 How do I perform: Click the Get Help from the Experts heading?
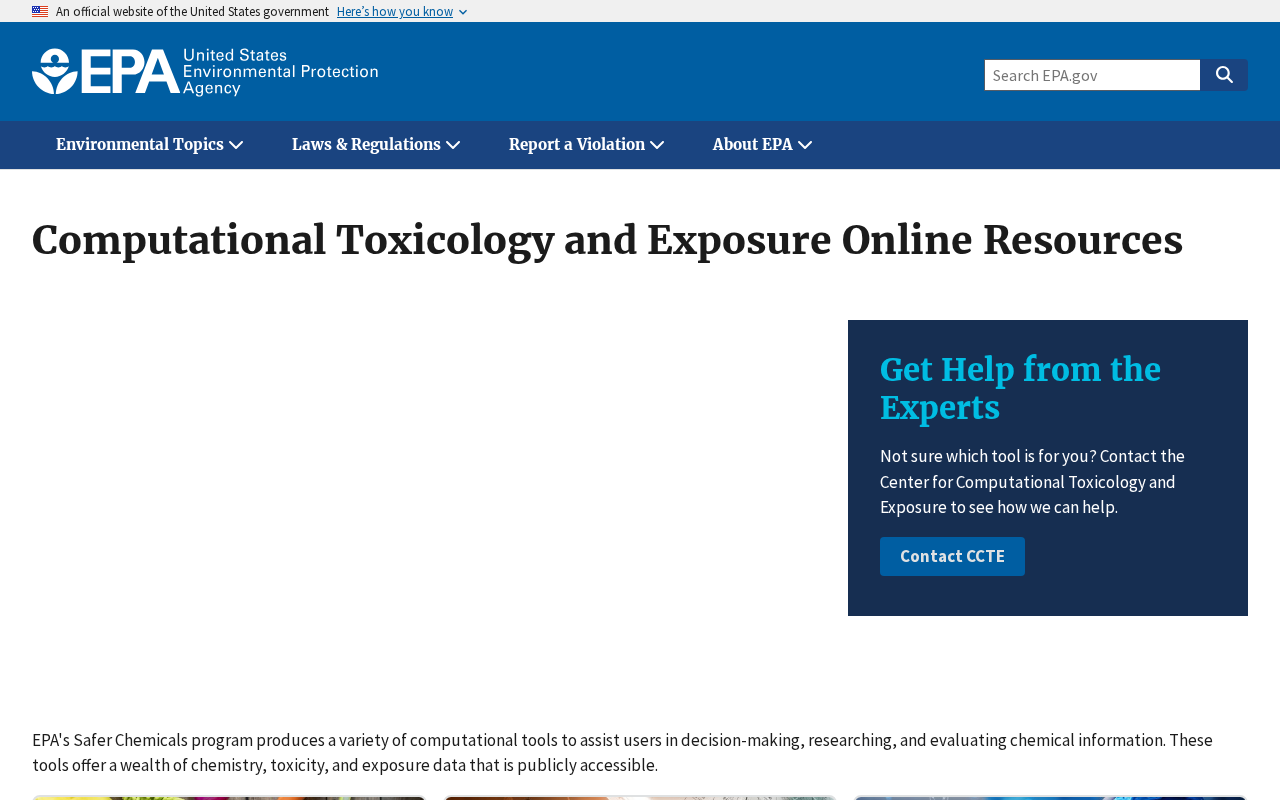1020,389
